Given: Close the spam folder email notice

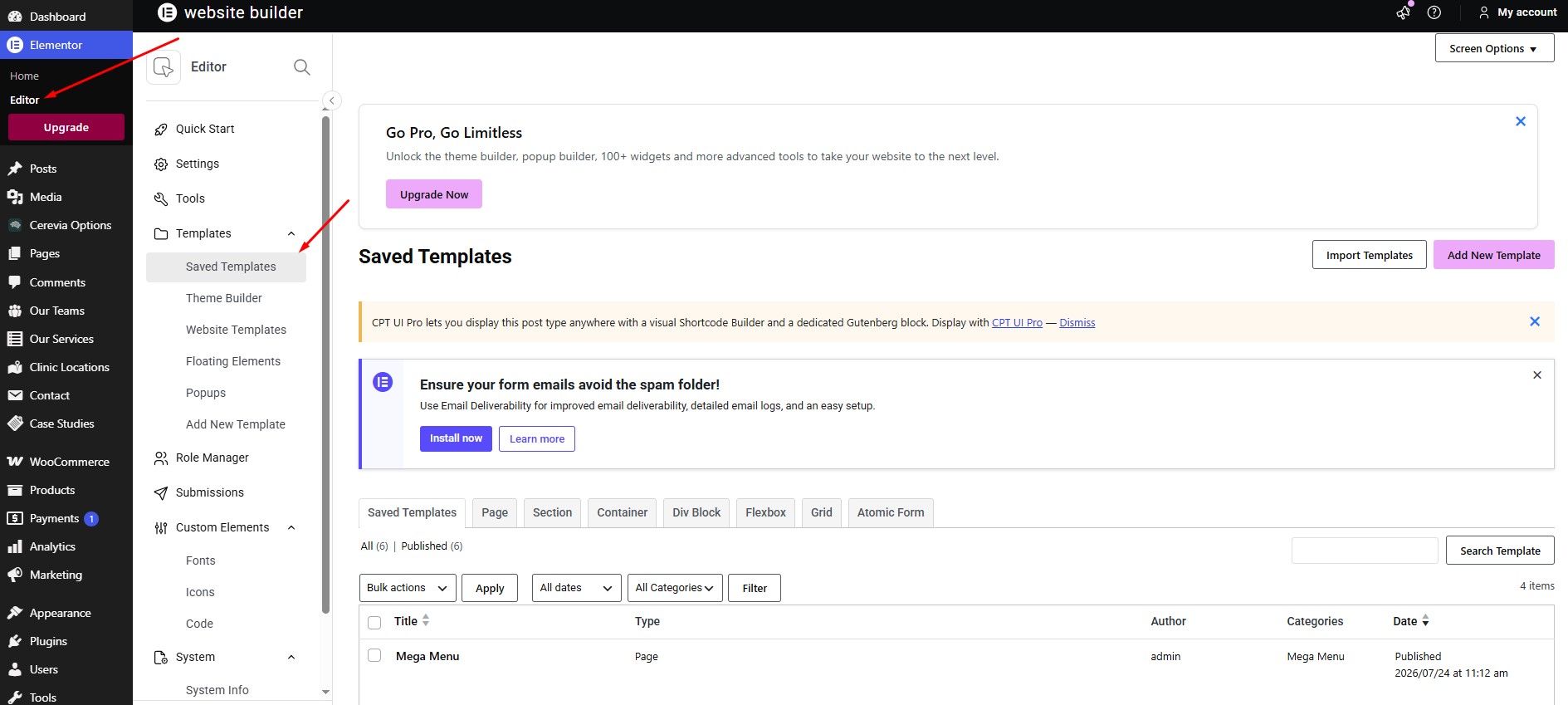Looking at the screenshot, I should [x=1537, y=375].
